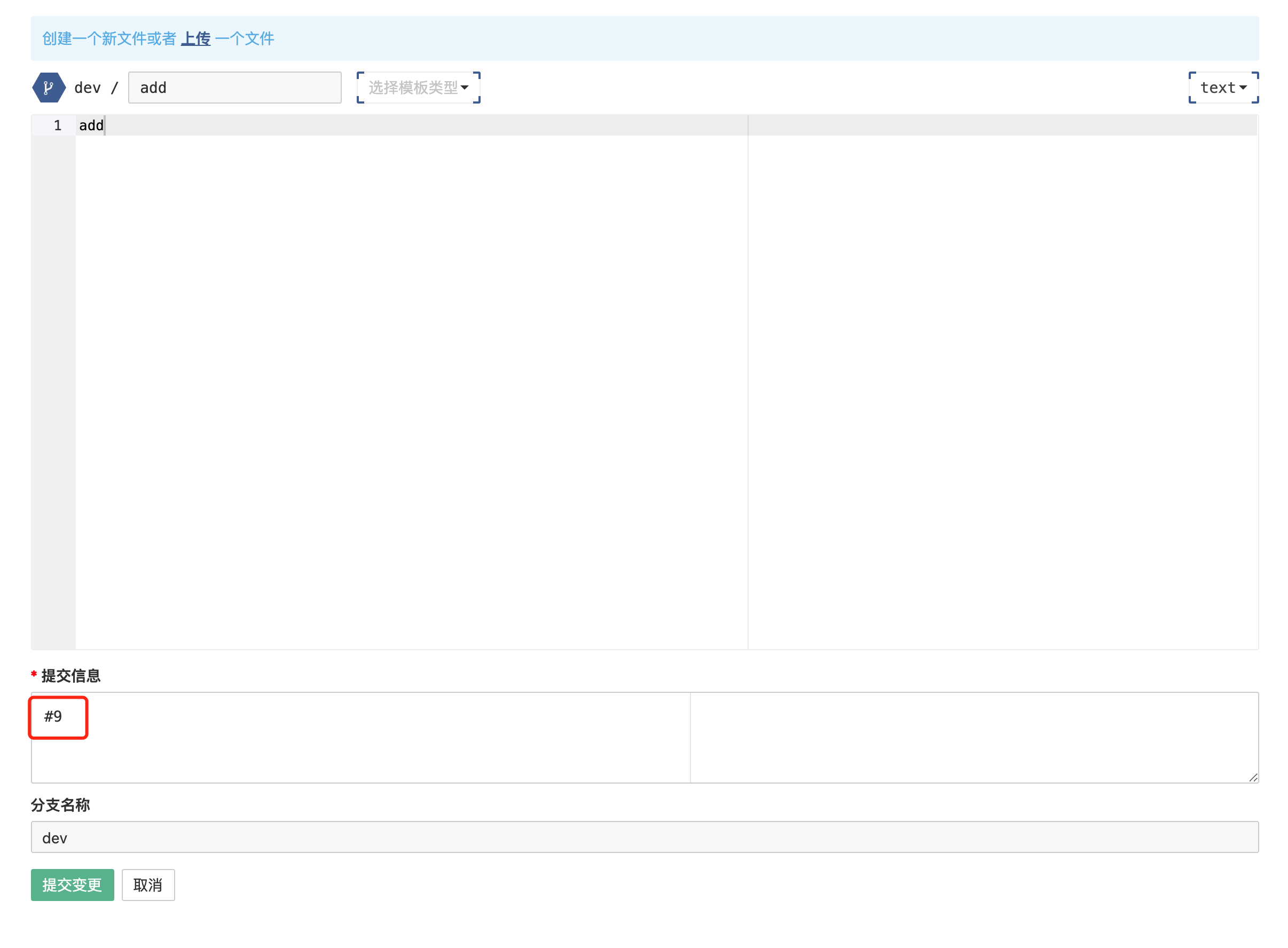Image resolution: width=1288 pixels, height=948 pixels.
Task: Click inside the highlighted #9 commit field
Action: point(57,717)
